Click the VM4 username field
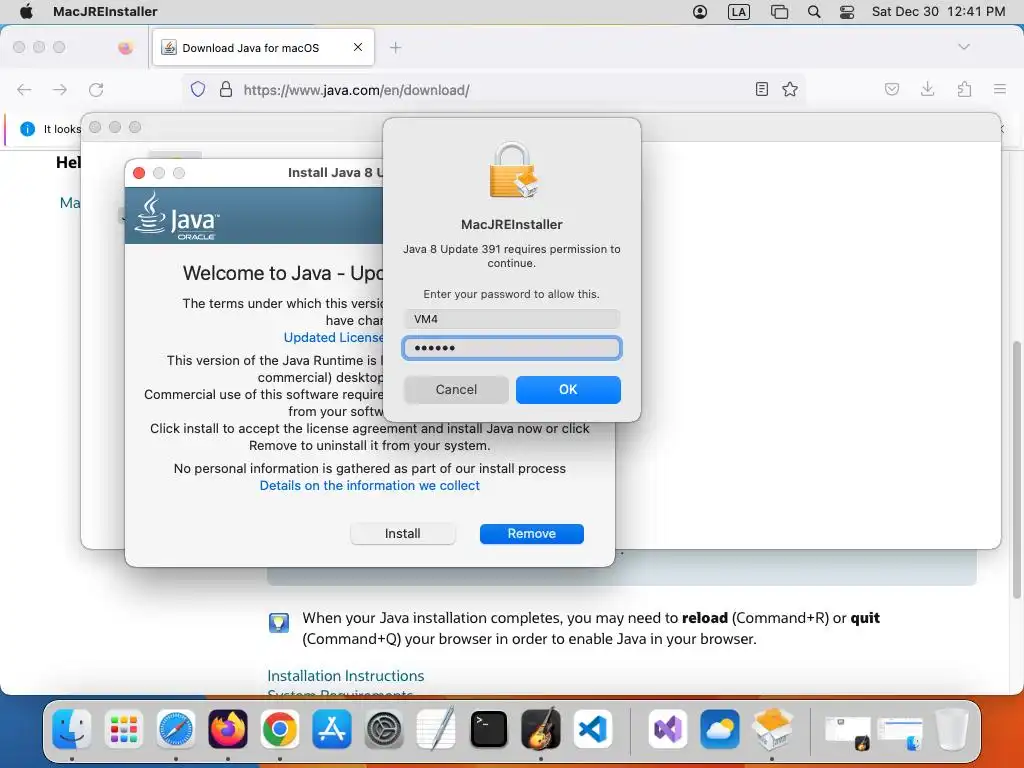Viewport: 1024px width, 768px height. coord(511,319)
